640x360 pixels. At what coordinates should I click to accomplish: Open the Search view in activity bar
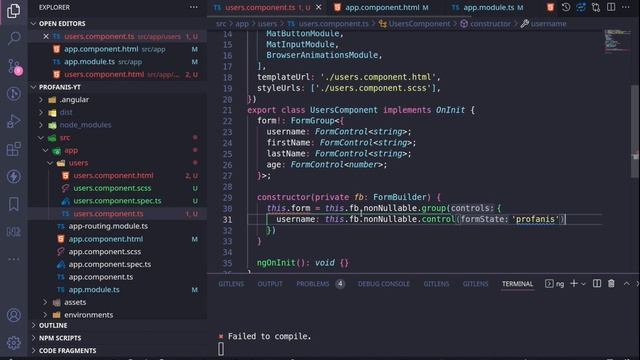(13, 38)
